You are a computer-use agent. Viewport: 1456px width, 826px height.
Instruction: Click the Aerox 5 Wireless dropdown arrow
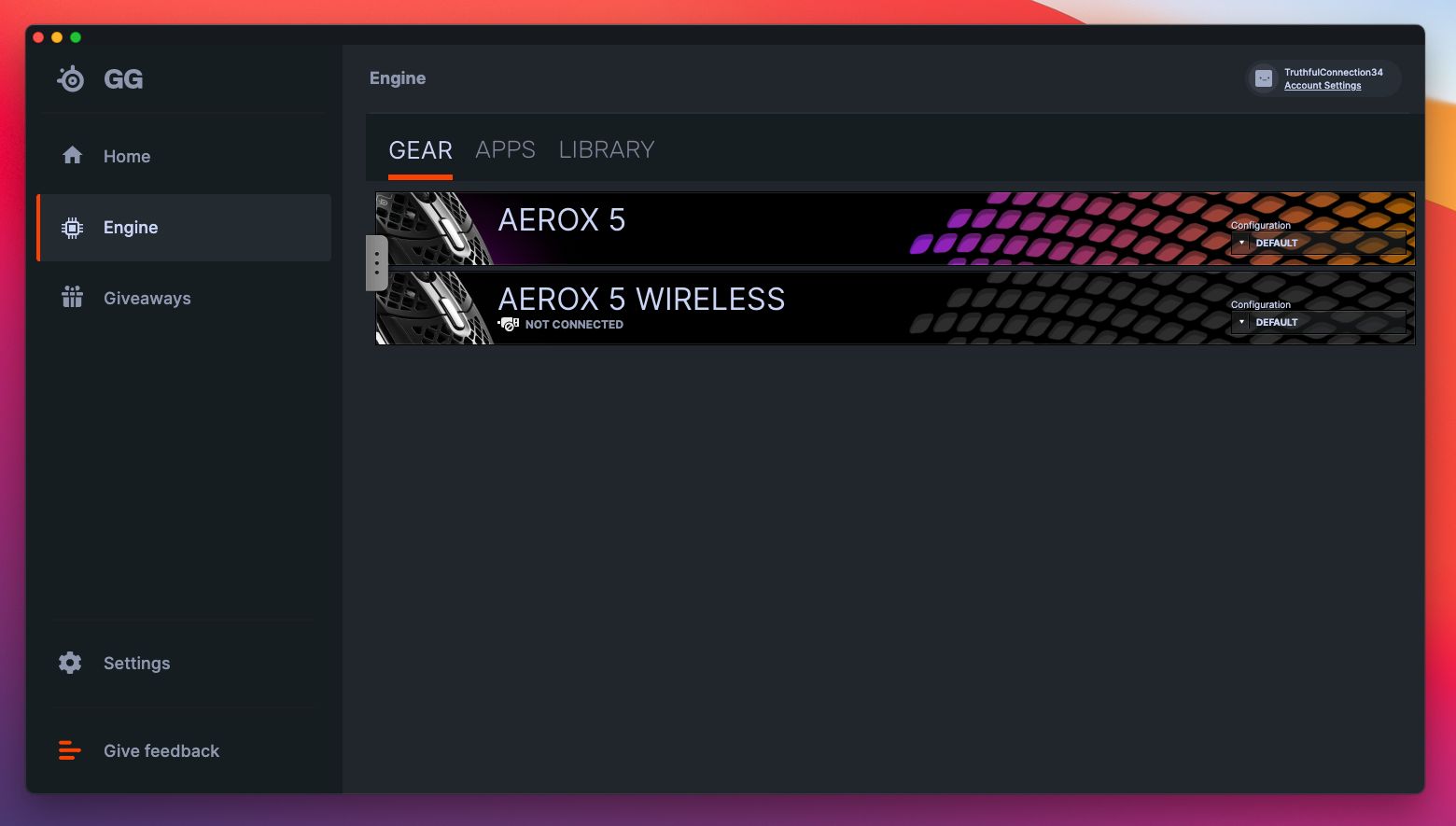pos(1241,322)
